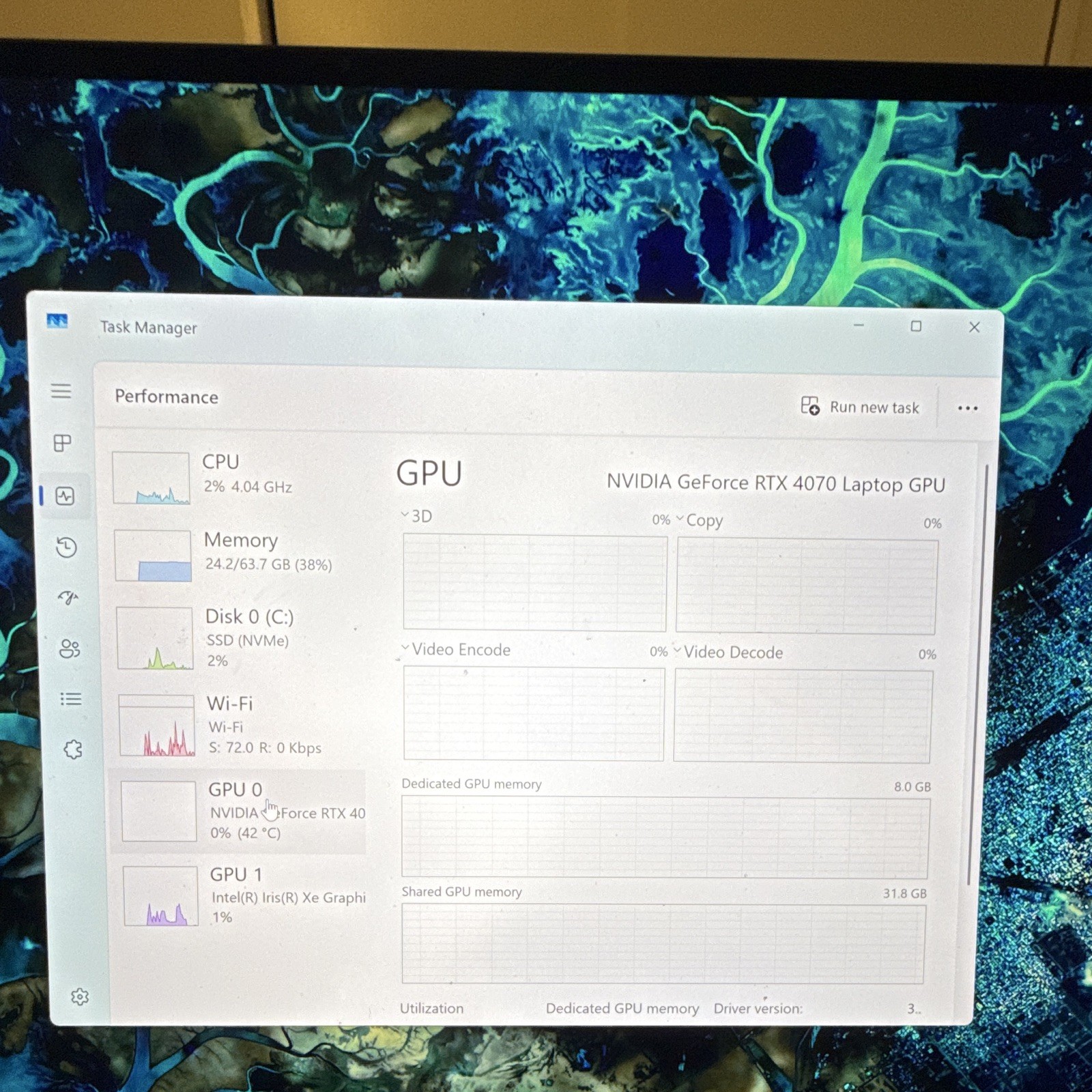This screenshot has height=1092, width=1092.
Task: Select the CPU performance entry
Action: pos(239,477)
